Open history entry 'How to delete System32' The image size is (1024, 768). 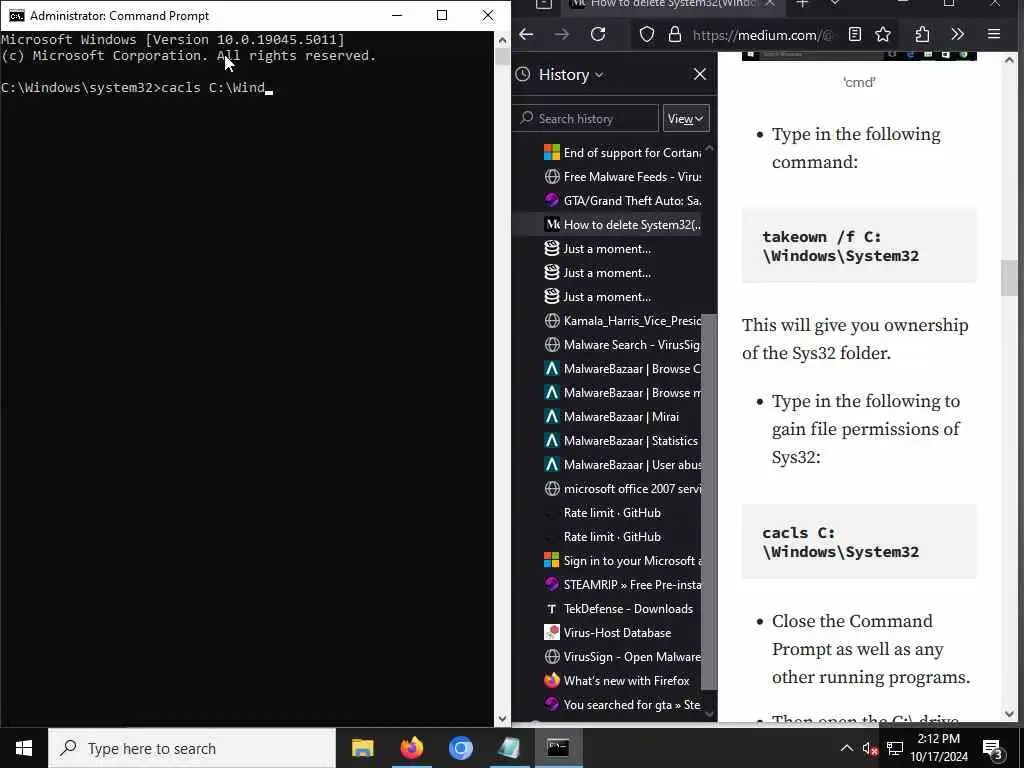point(622,225)
